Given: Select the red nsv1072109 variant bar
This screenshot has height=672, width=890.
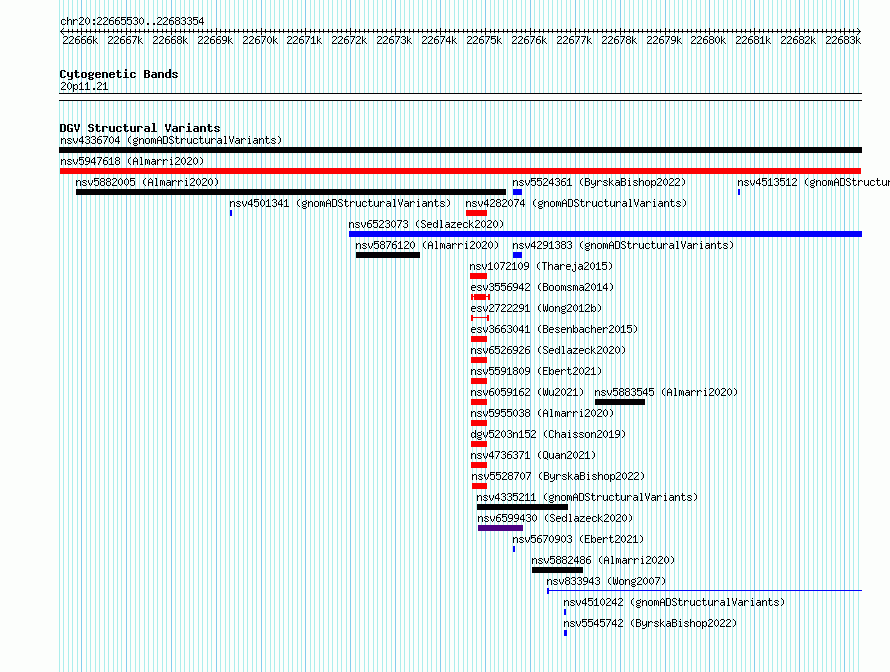Looking at the screenshot, I should pyautogui.click(x=478, y=276).
